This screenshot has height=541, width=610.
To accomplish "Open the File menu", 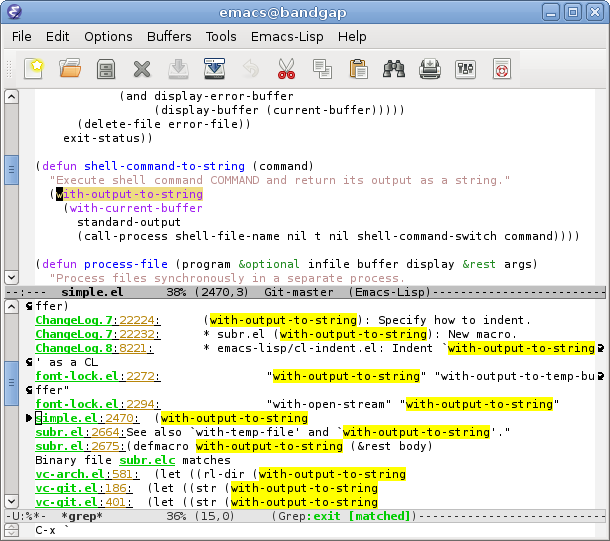I will [x=21, y=37].
